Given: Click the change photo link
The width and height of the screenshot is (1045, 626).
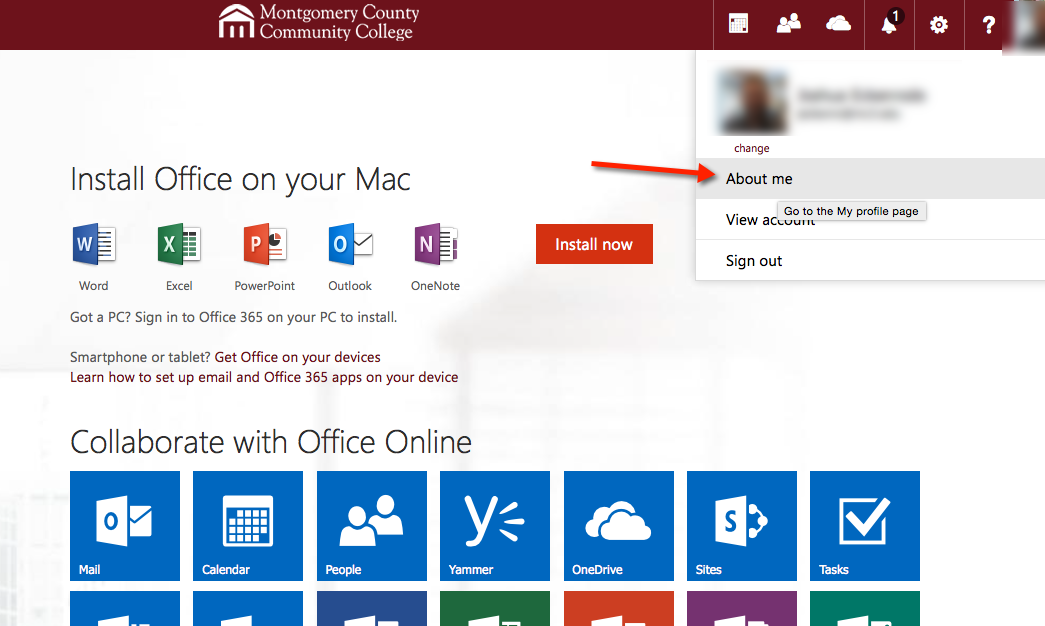Looking at the screenshot, I should [x=752, y=148].
